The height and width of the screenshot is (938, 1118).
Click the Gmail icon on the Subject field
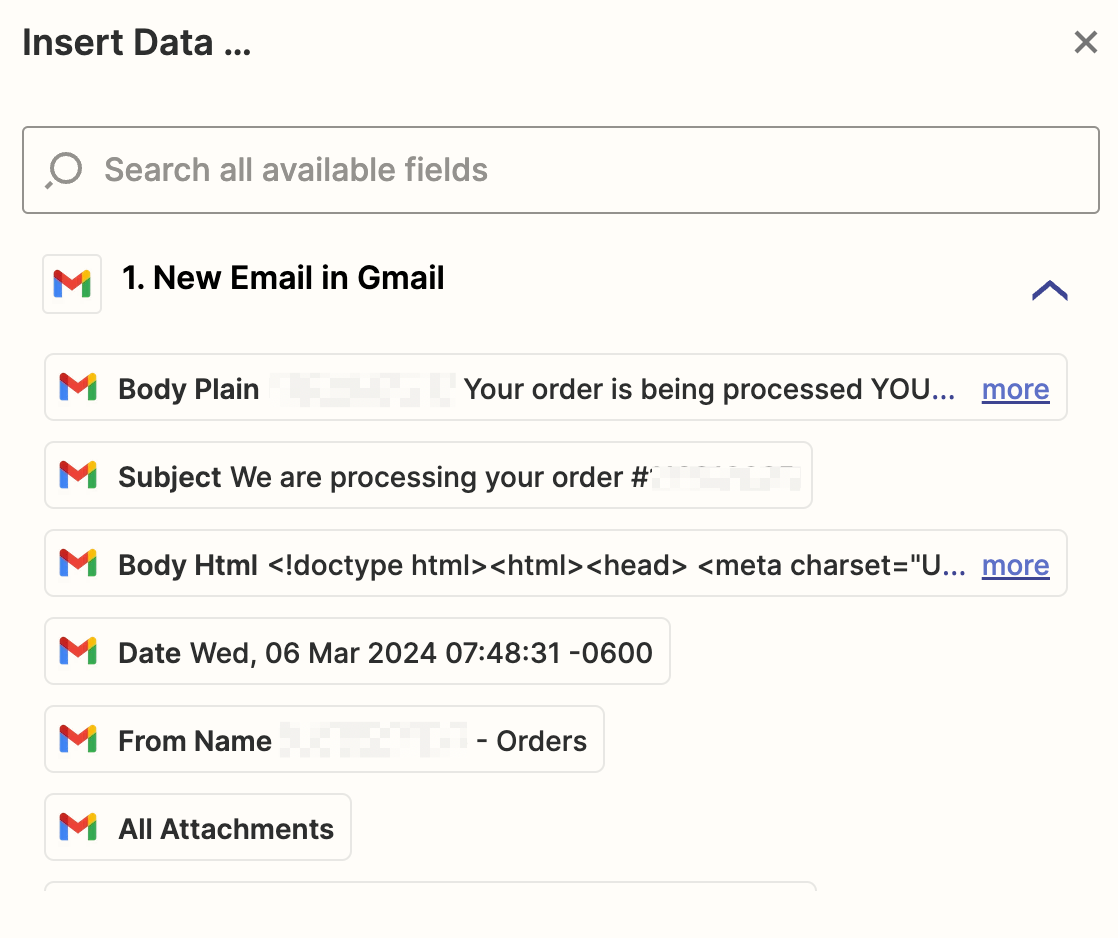78,476
